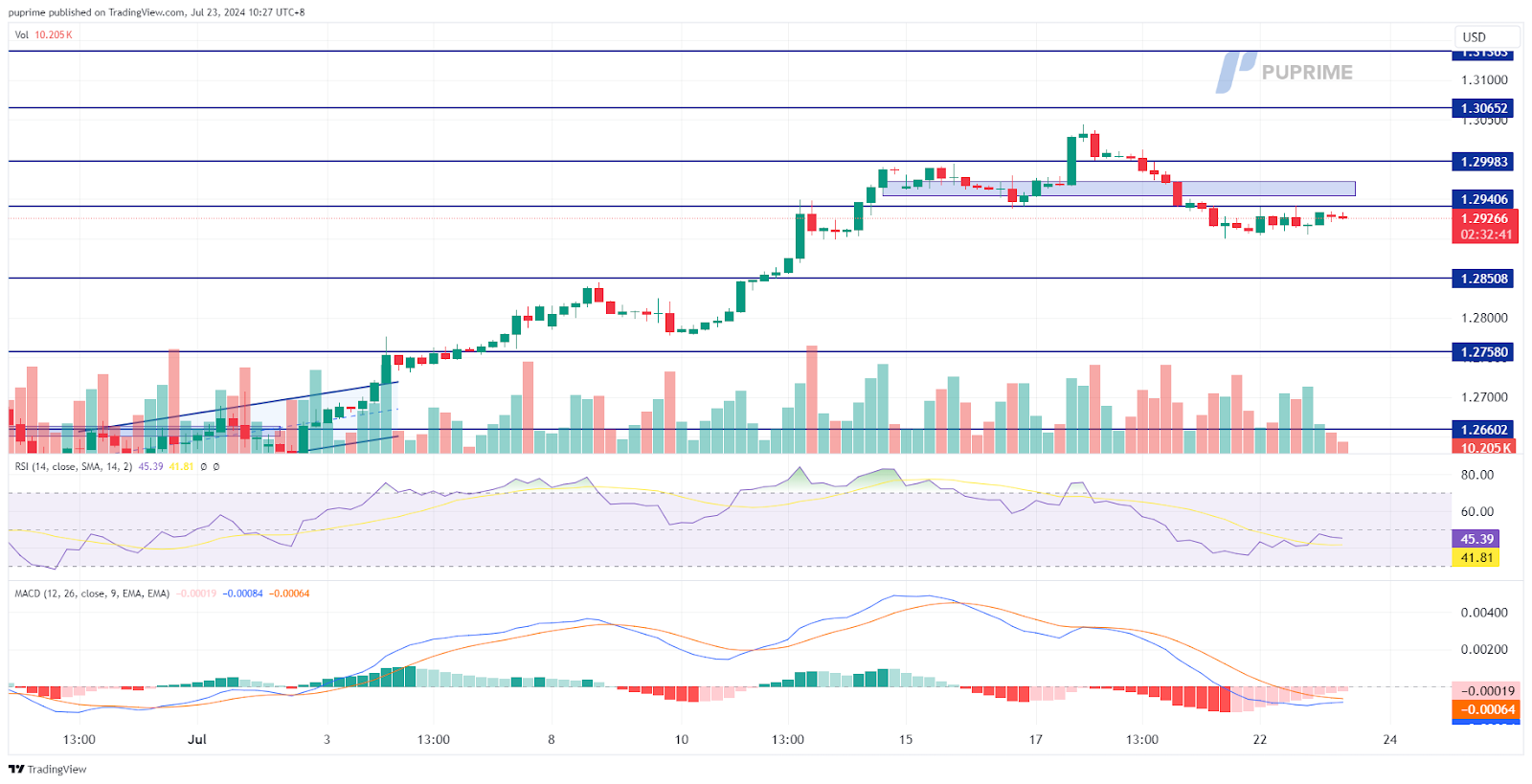Click the 0.00200 MACD axis tick
The image size is (1532, 784).
(x=1484, y=649)
